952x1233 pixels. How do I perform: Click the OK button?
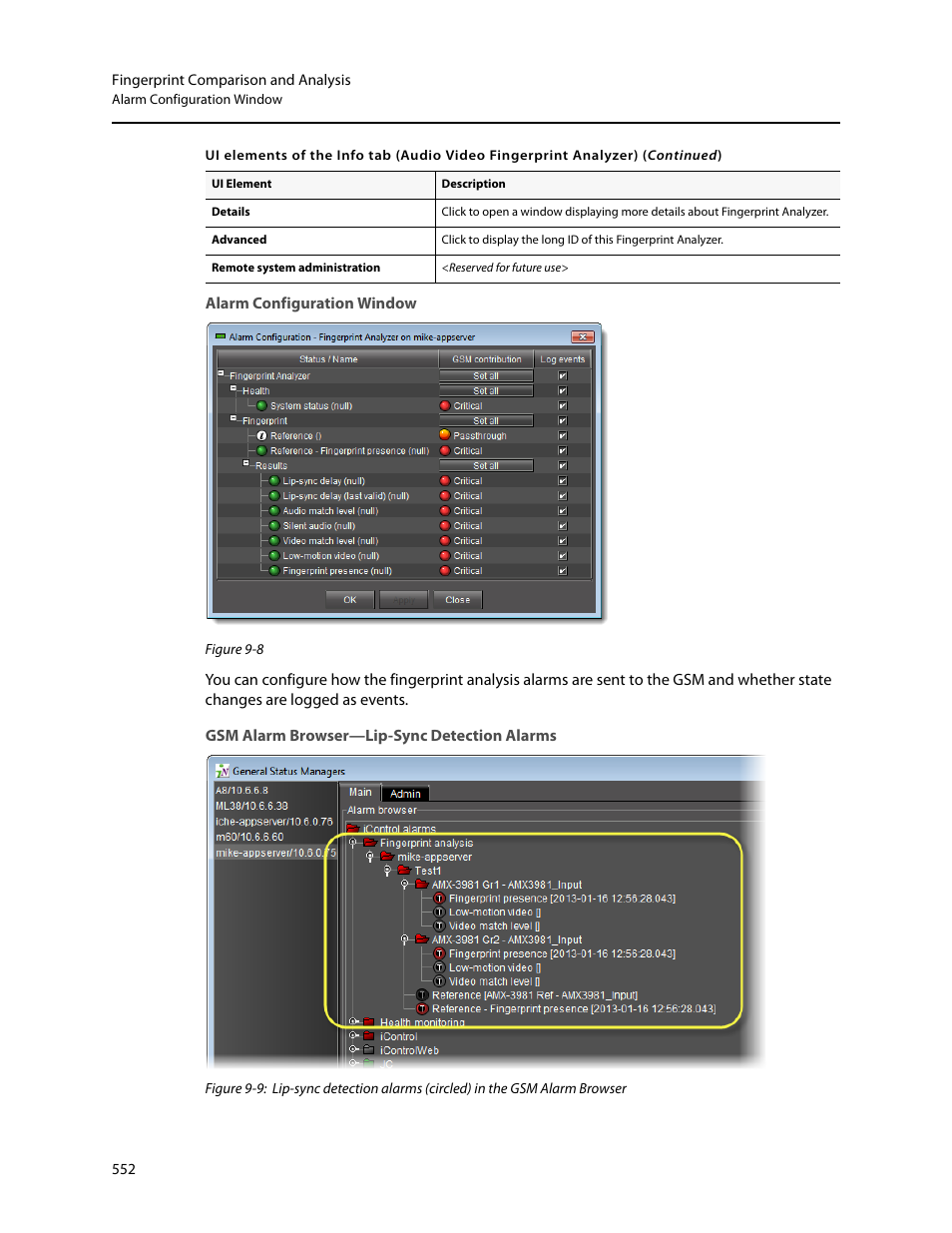(350, 600)
